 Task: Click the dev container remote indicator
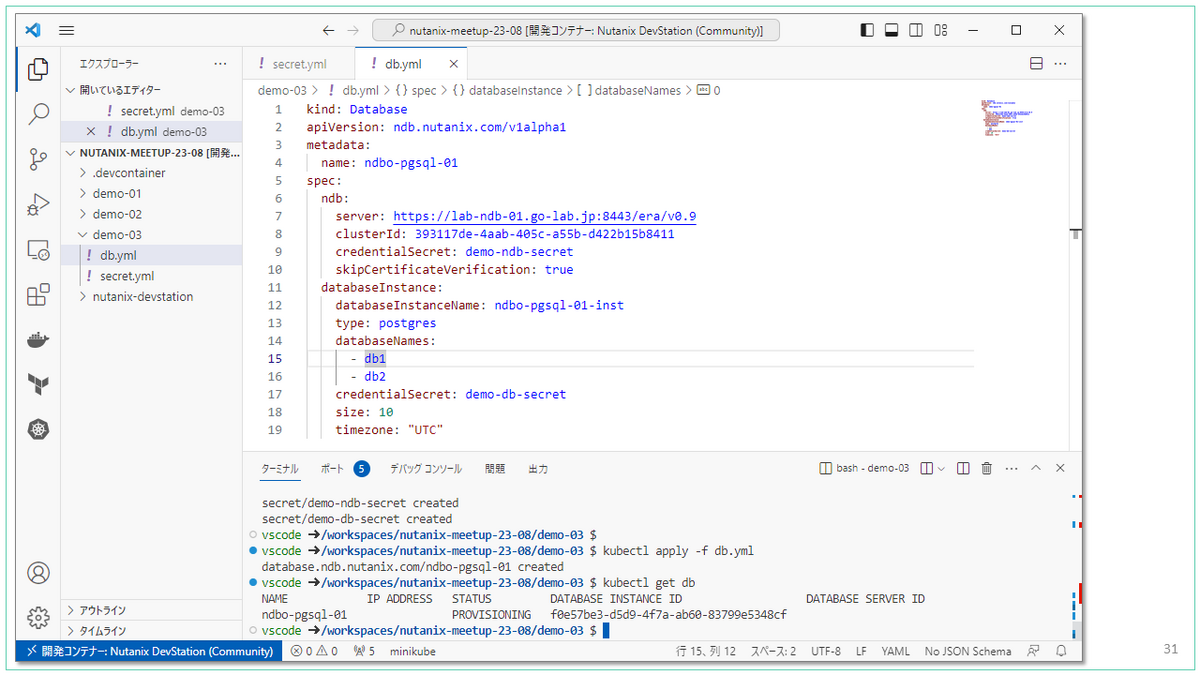[149, 651]
